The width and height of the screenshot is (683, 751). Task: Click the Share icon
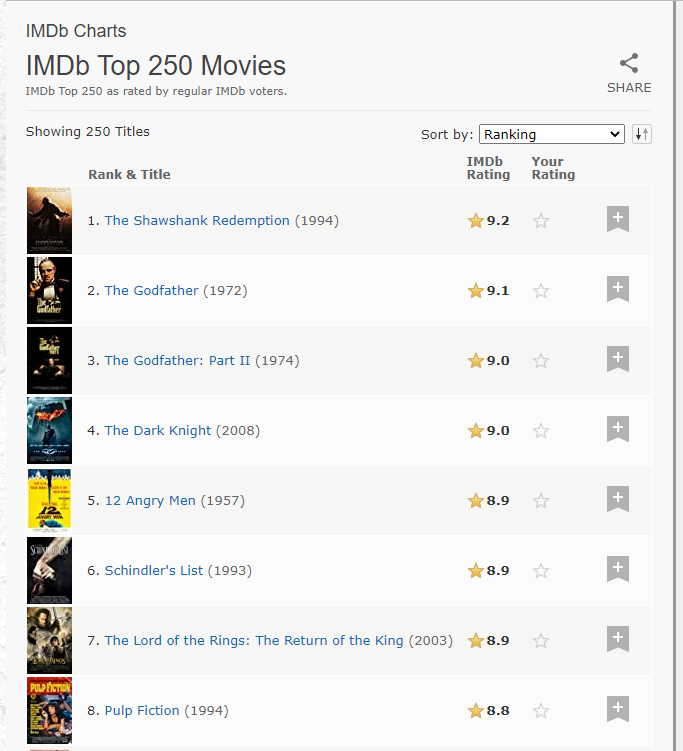629,64
